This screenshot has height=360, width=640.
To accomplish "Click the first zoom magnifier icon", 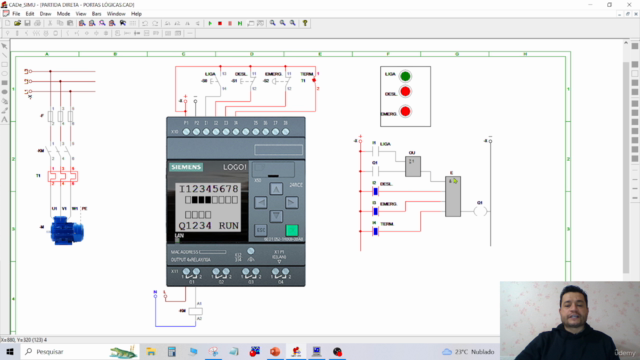I will coord(272,23).
